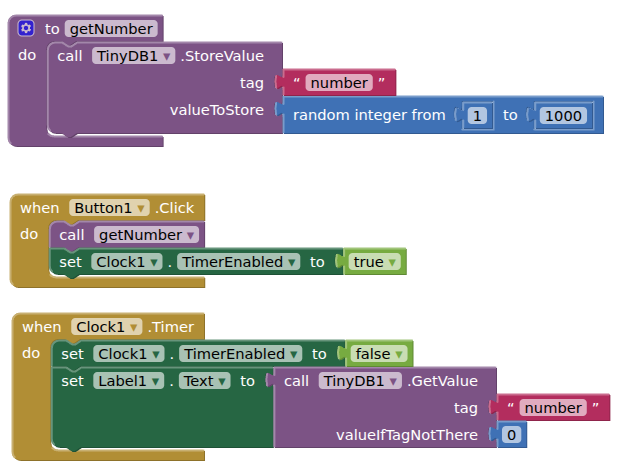Click the random integer lower bound 1
The width and height of the screenshot is (623, 472).
[x=478, y=116]
